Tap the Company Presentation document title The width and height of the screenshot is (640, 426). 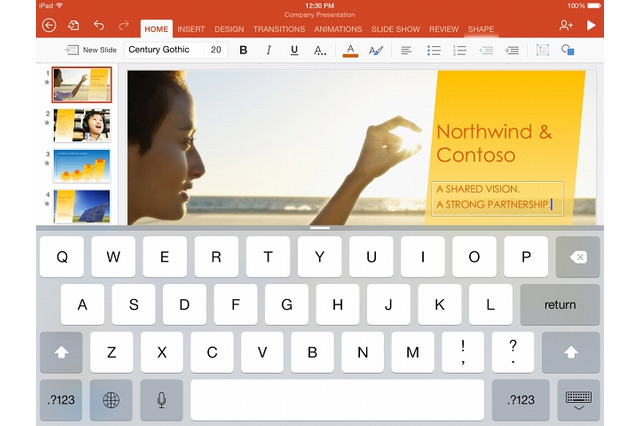point(320,15)
